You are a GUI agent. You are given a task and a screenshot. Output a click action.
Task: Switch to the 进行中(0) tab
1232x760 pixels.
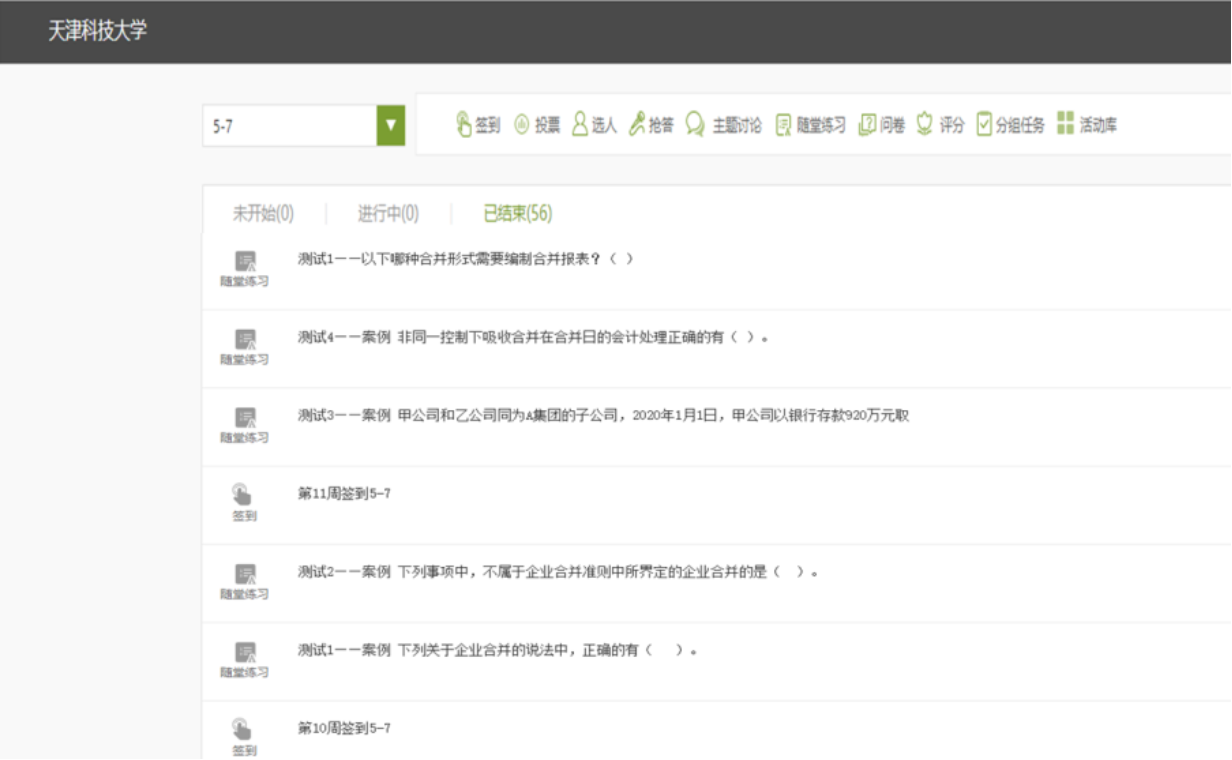pyautogui.click(x=388, y=213)
